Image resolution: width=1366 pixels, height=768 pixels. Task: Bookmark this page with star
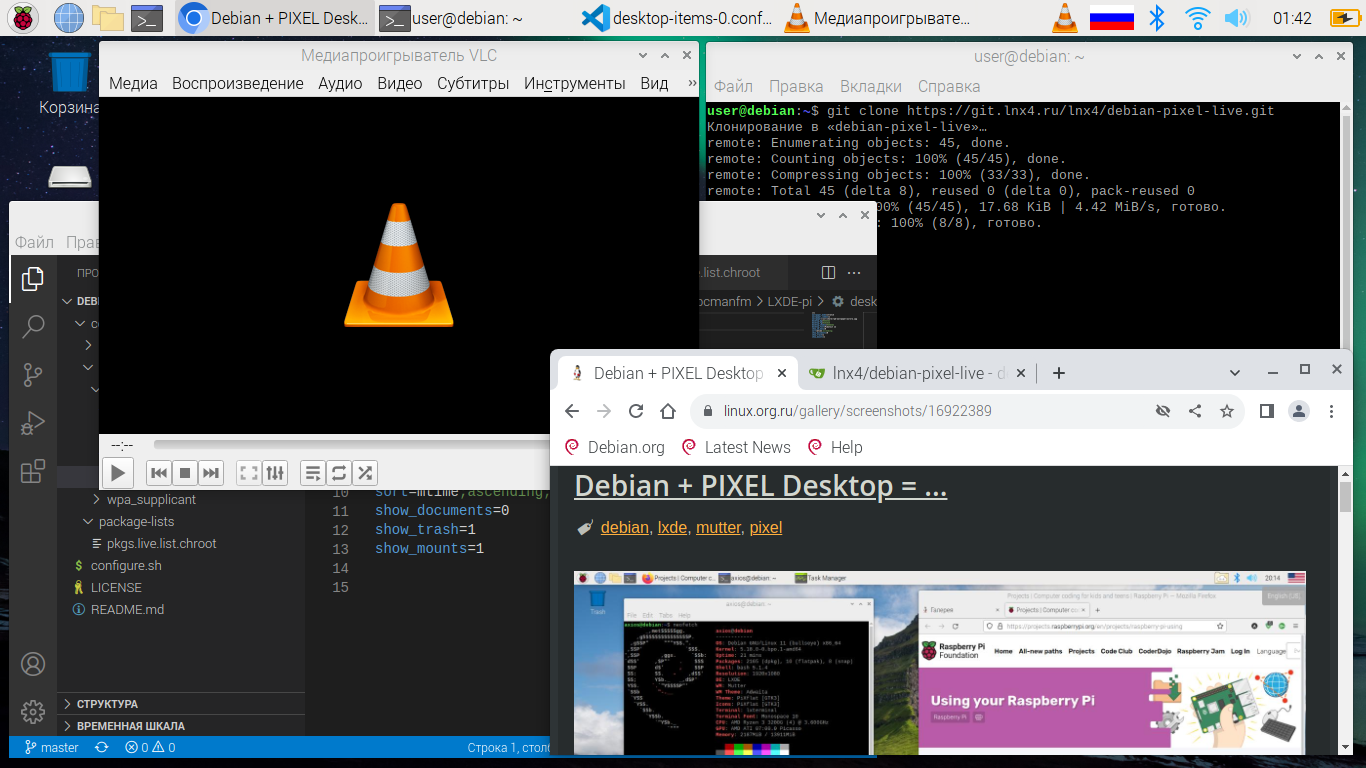(1226, 411)
